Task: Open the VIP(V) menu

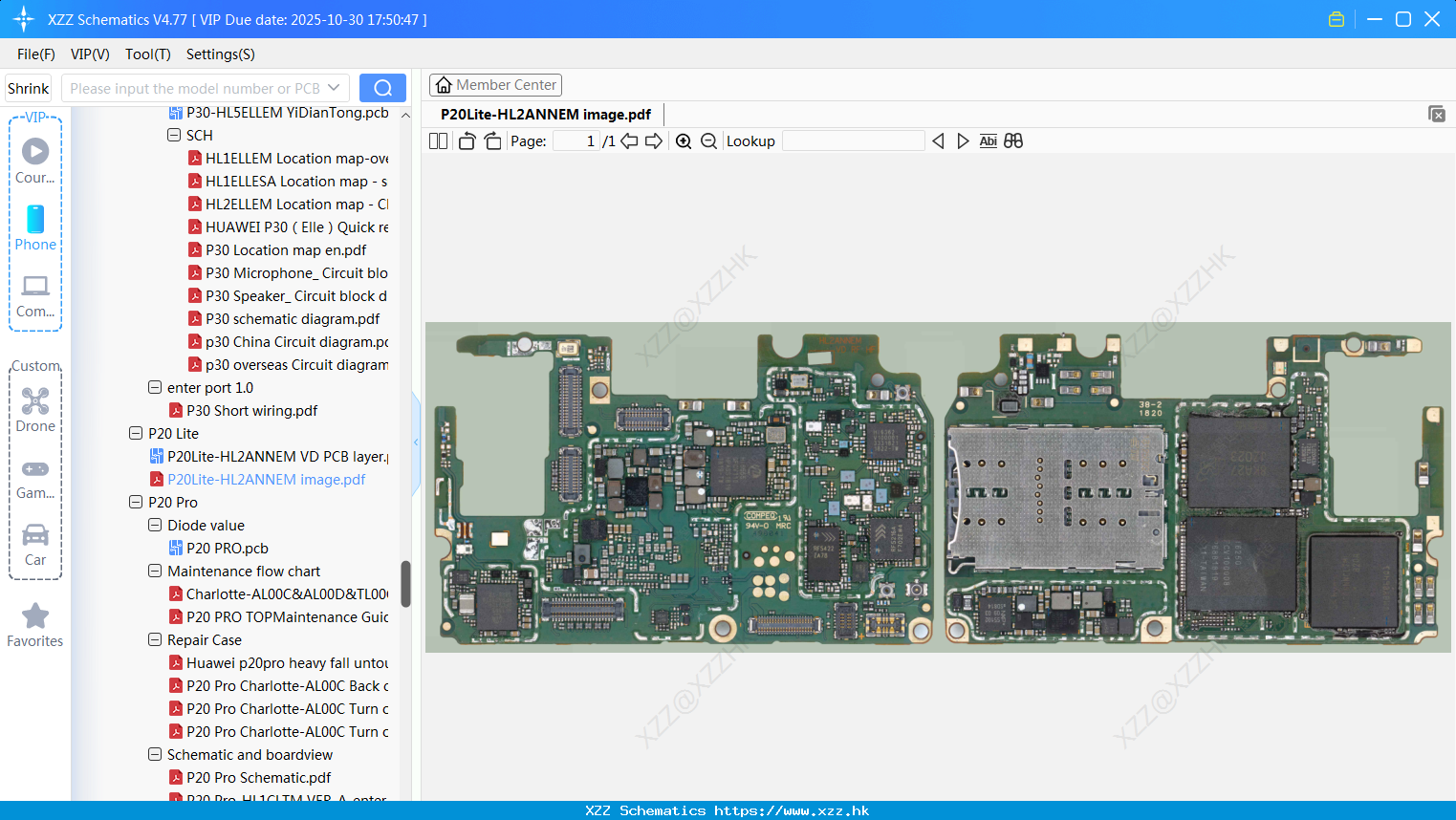Action: tap(90, 54)
